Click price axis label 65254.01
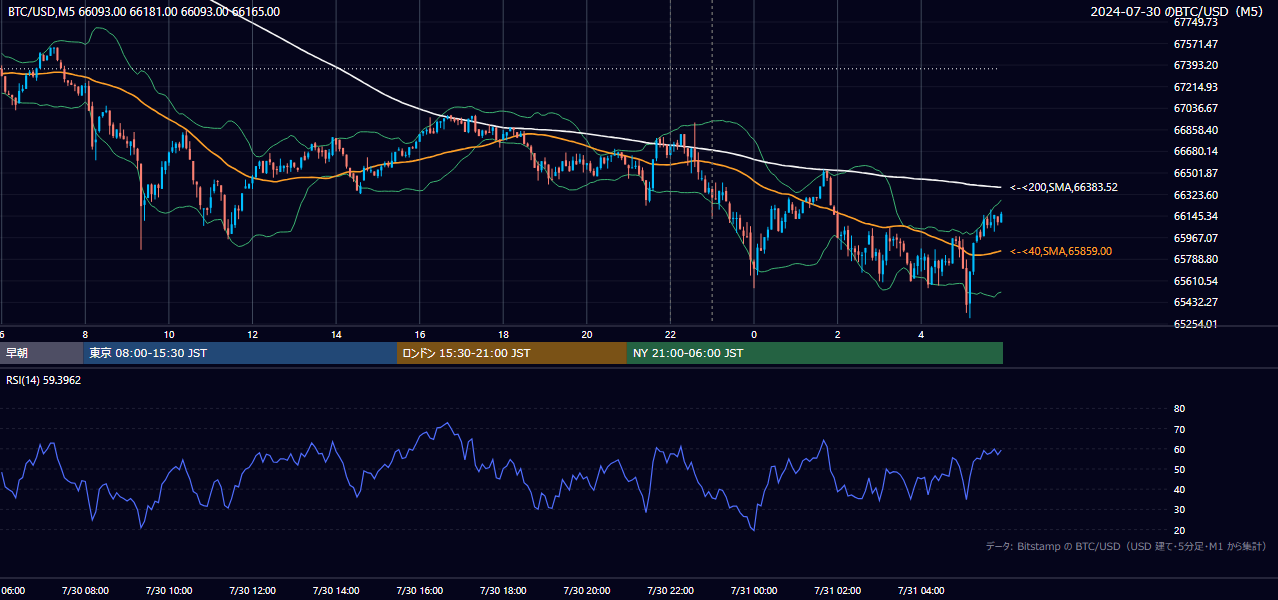1278x600 pixels. coord(1196,324)
